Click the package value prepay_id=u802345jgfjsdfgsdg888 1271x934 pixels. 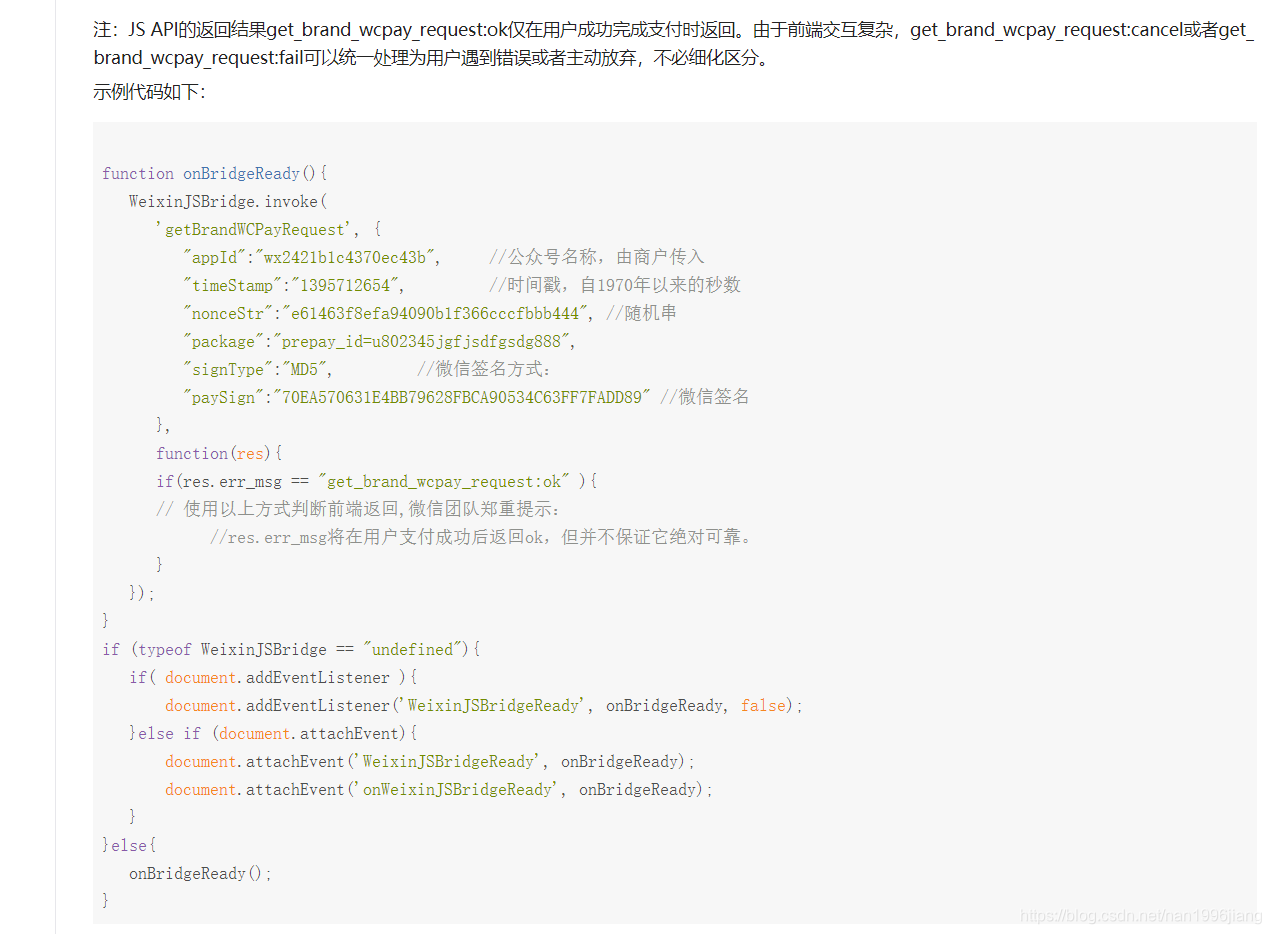pos(422,341)
